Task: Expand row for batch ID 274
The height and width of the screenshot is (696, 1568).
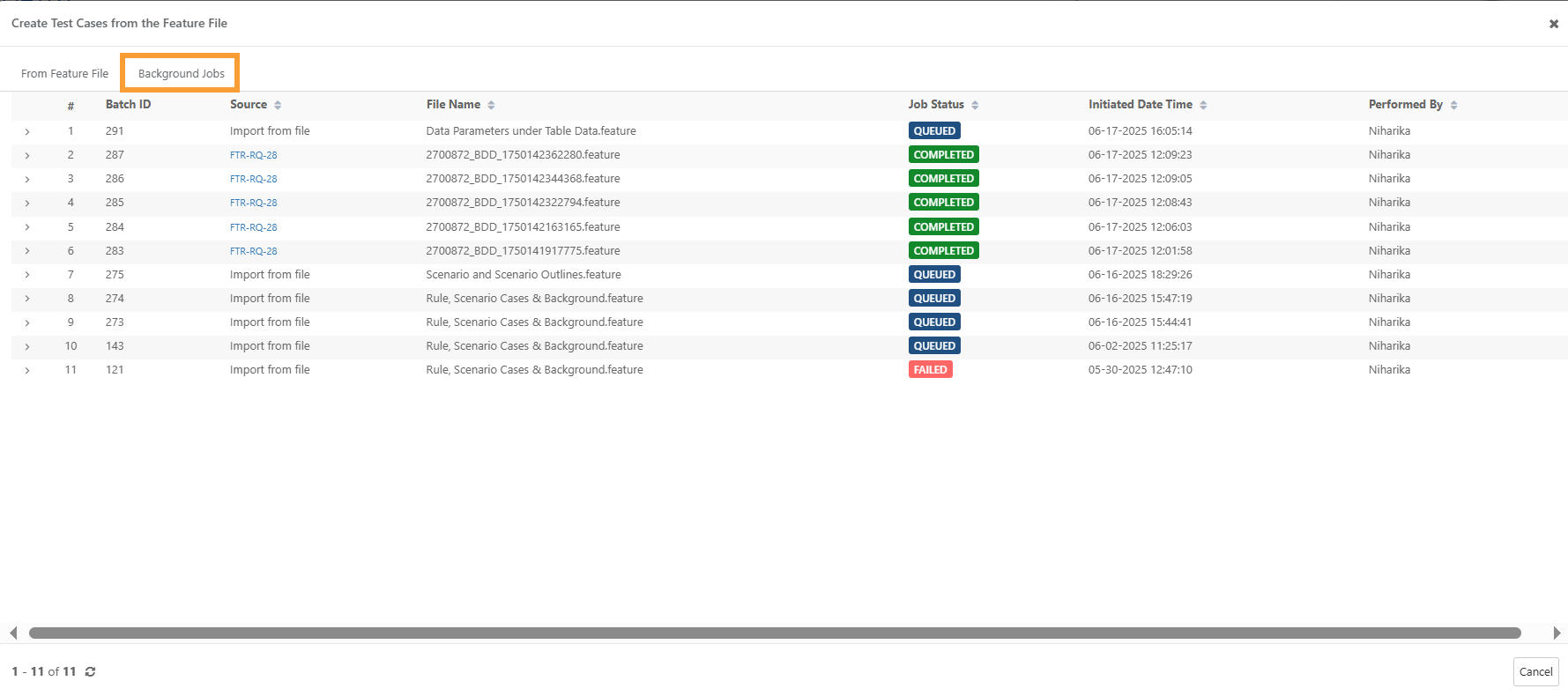Action: (27, 299)
